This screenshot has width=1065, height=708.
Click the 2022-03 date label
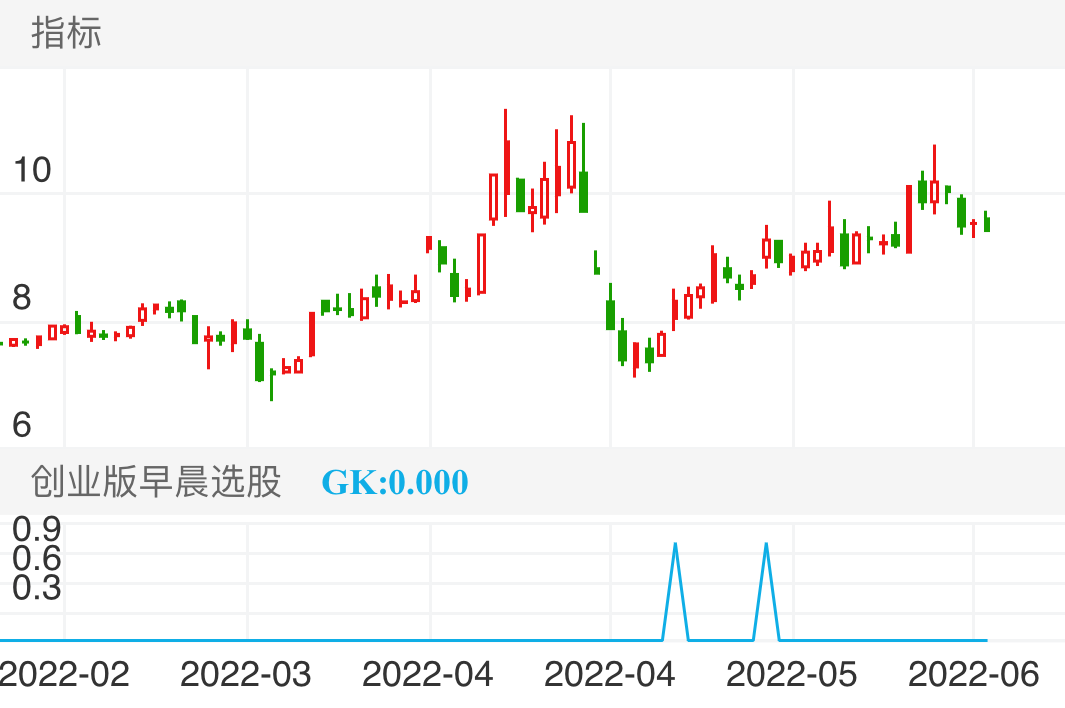tap(246, 674)
